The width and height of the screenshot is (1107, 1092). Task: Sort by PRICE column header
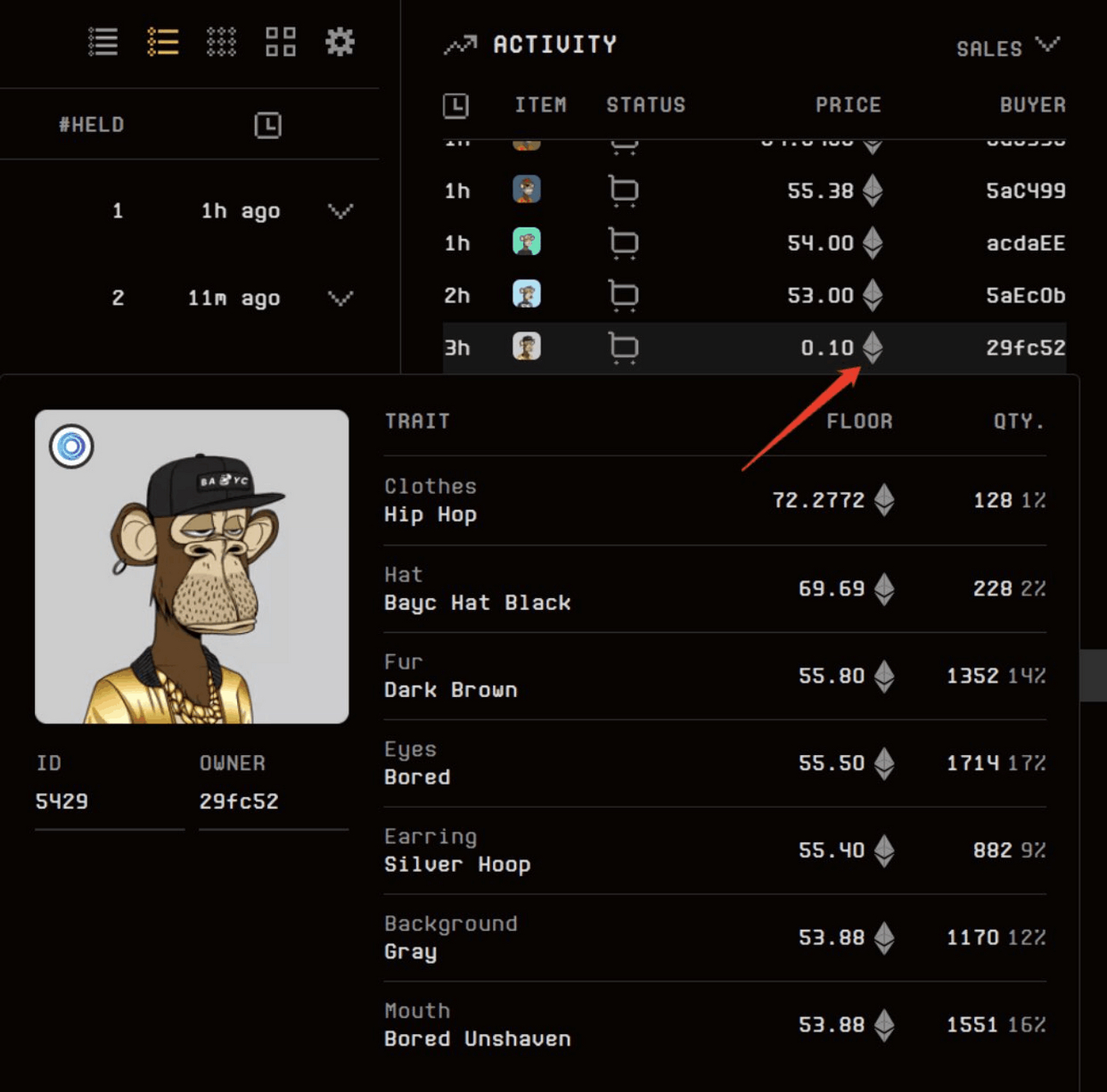click(848, 105)
